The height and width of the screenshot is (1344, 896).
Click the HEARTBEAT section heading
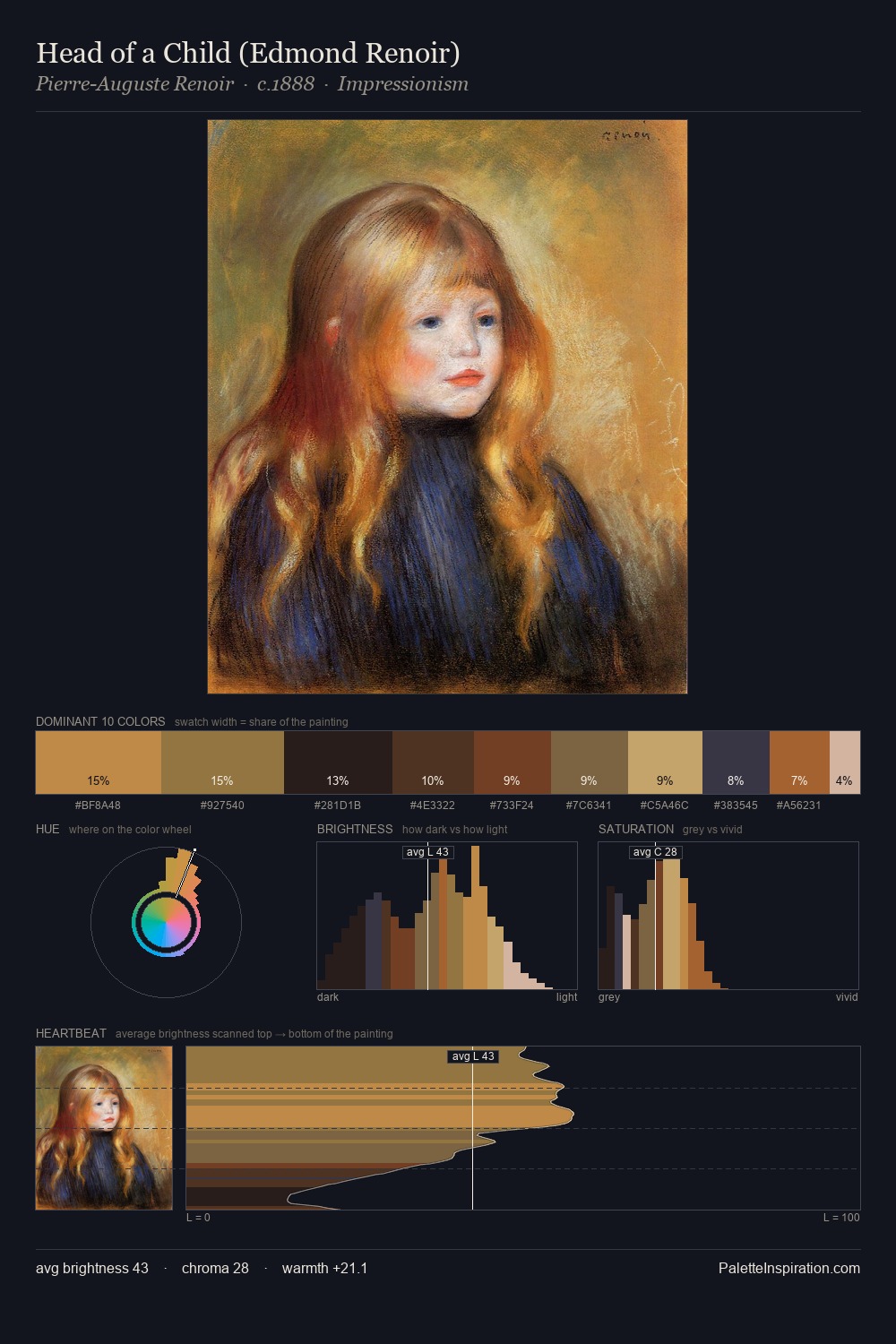[x=71, y=1033]
